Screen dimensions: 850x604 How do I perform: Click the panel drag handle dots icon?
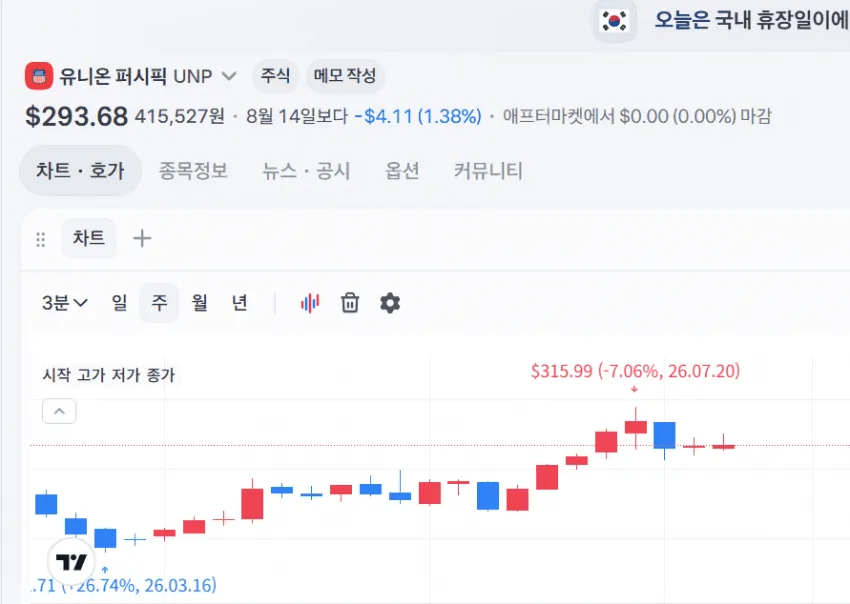(40, 239)
